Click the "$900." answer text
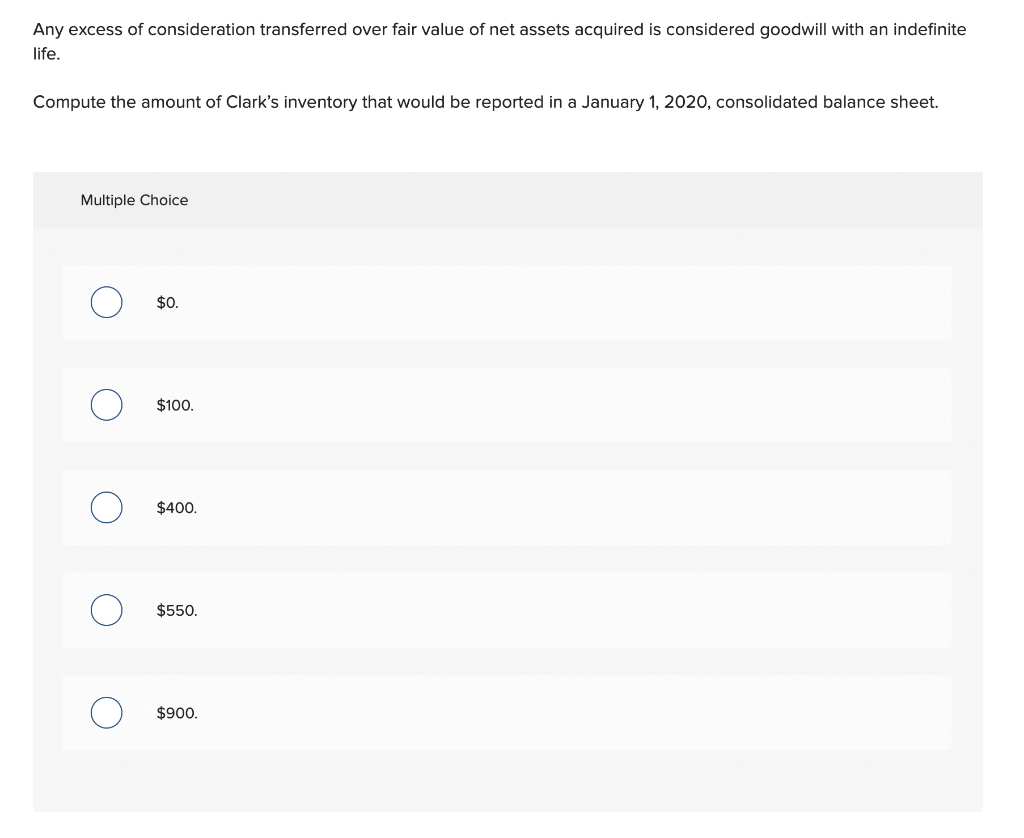1024x838 pixels. click(x=177, y=713)
